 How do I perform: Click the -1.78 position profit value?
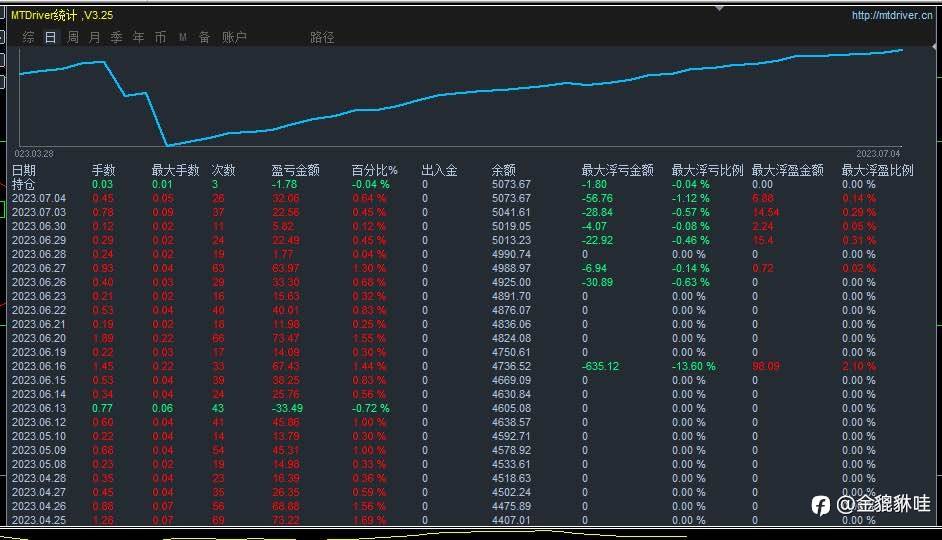[284, 184]
